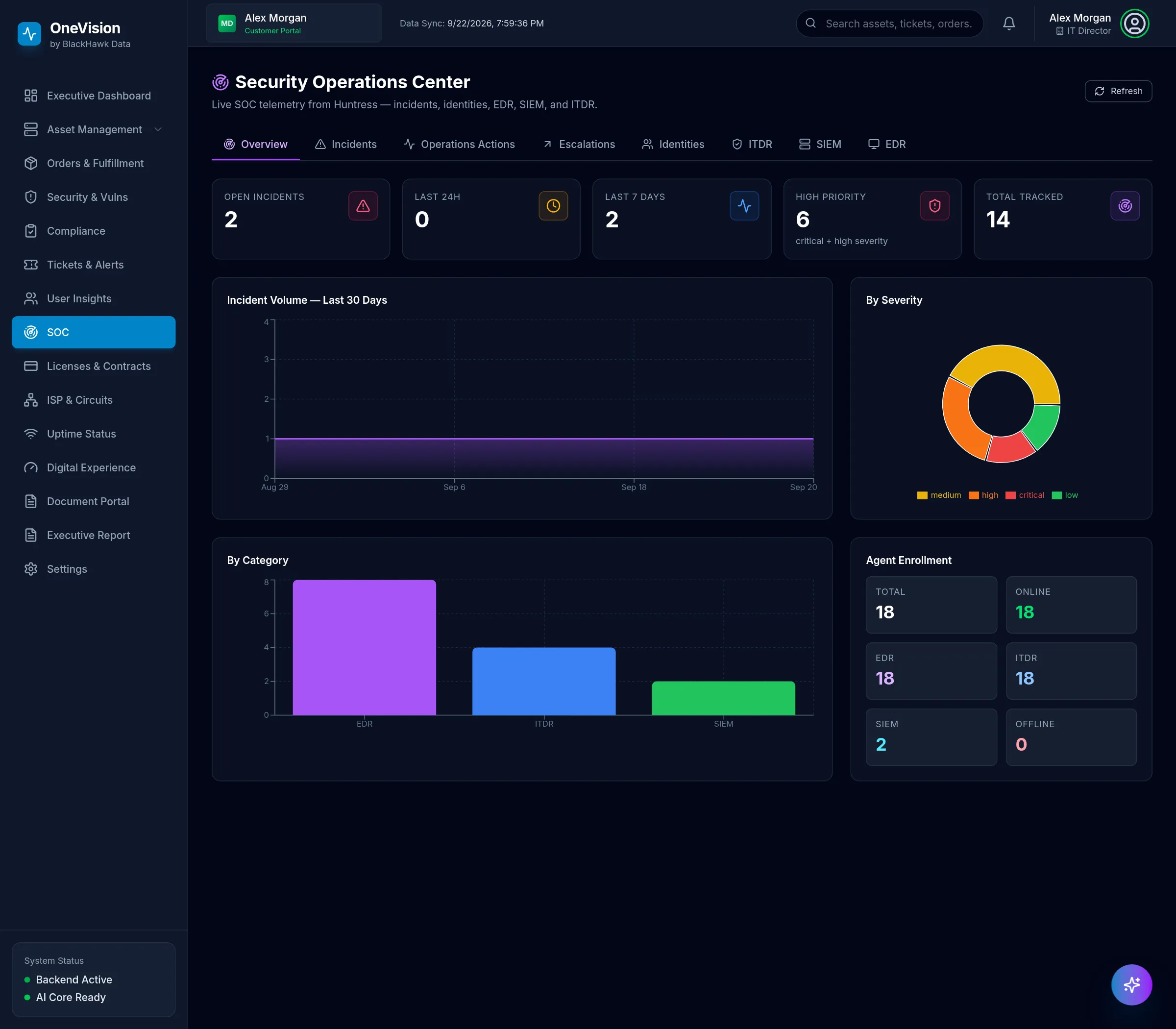Open the Escalations tab
Screen dimensions: 1176x1029
click(579, 144)
